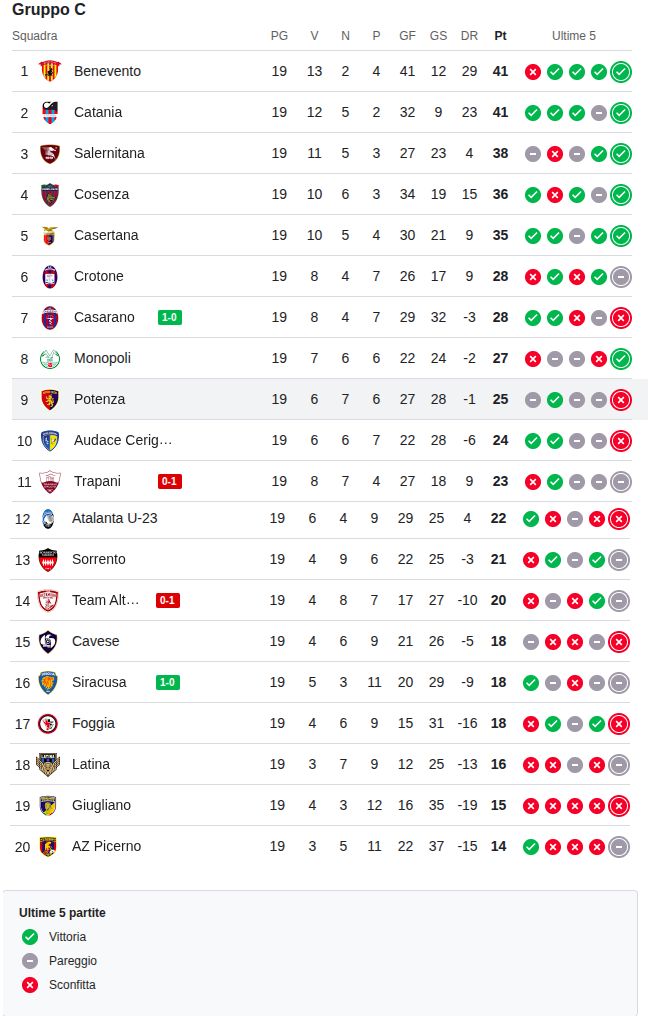Click Trapani's live 0-1 score badge

[170, 481]
